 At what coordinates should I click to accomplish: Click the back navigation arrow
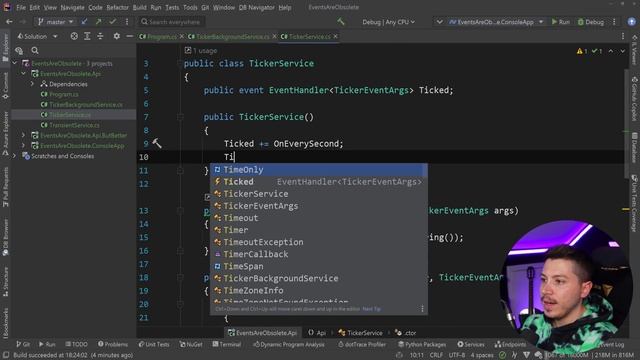tap(9, 22)
